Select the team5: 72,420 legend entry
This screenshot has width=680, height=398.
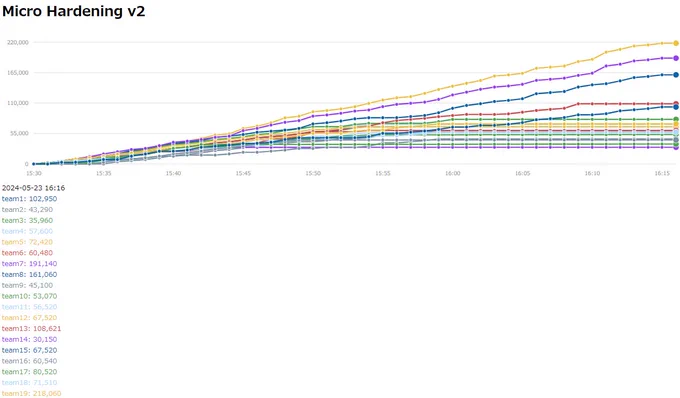point(27,242)
